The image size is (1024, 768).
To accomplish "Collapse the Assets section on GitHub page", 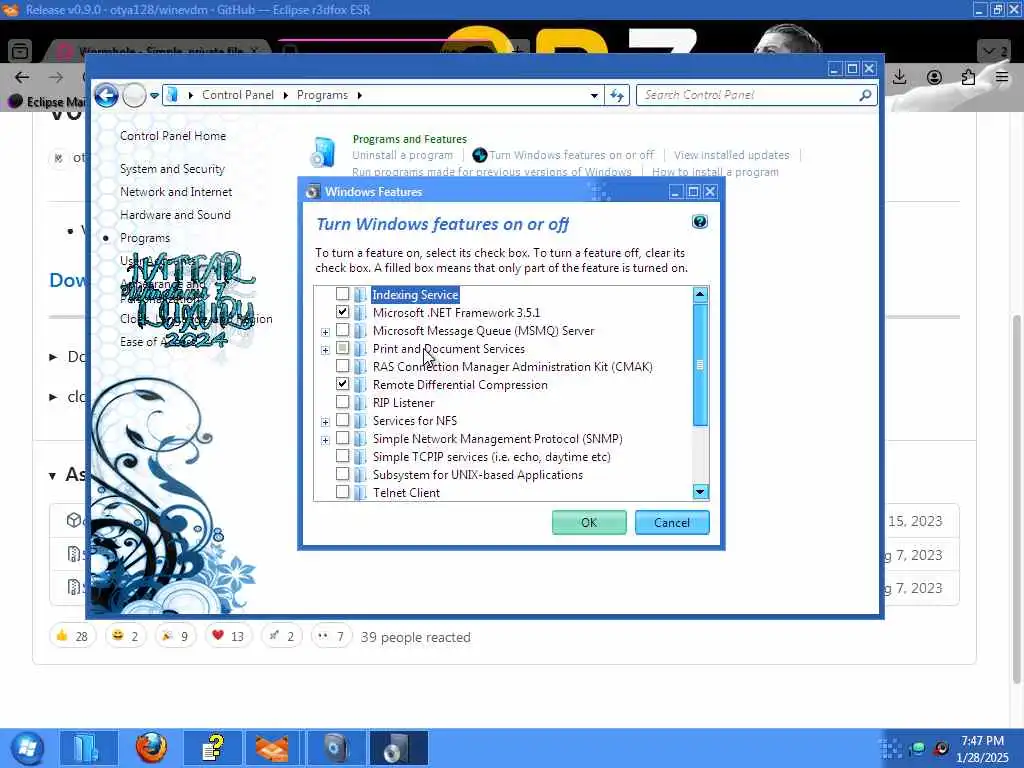I will coord(53,475).
